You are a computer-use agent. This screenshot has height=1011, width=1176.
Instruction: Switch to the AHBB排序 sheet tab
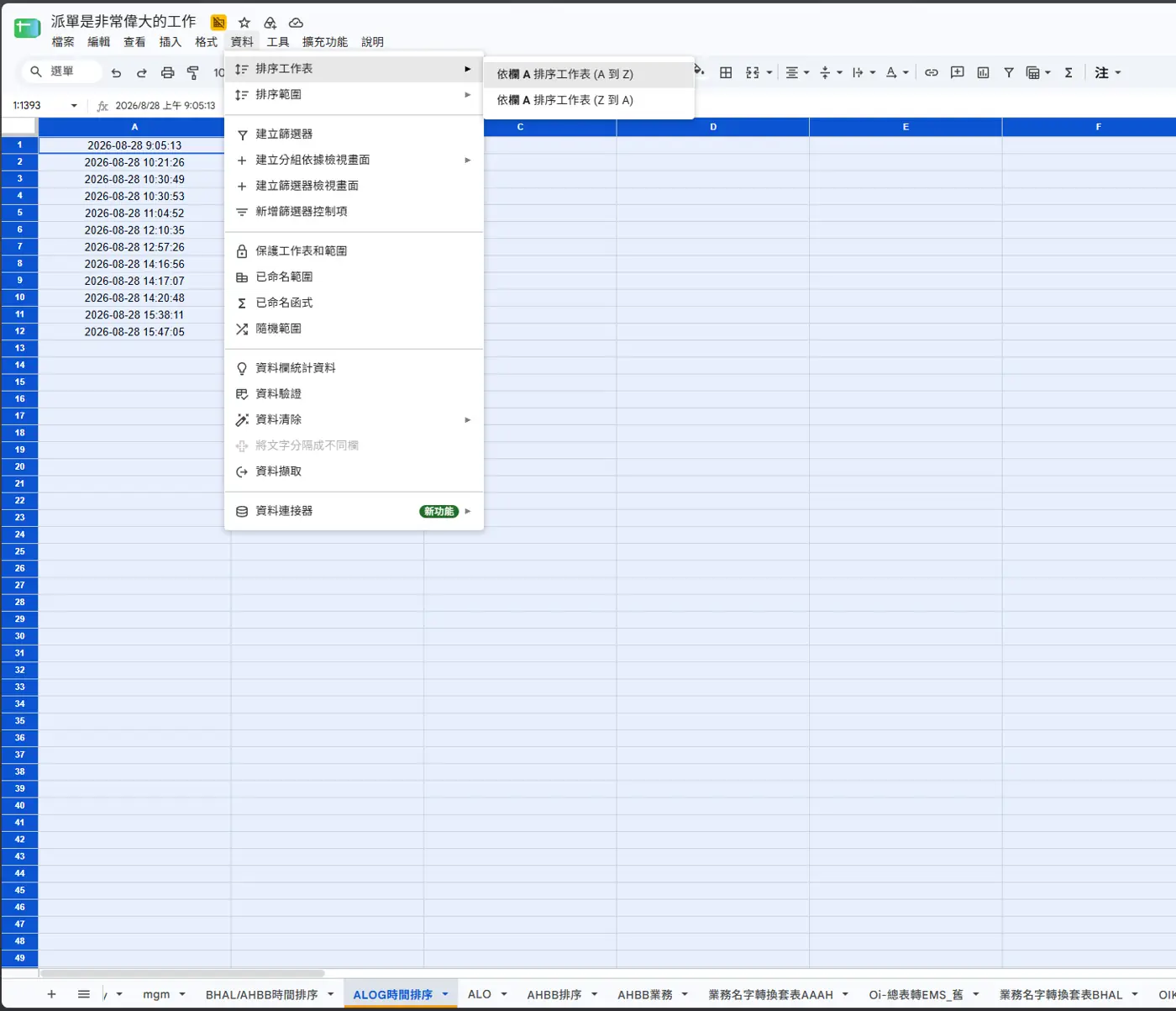(x=554, y=994)
